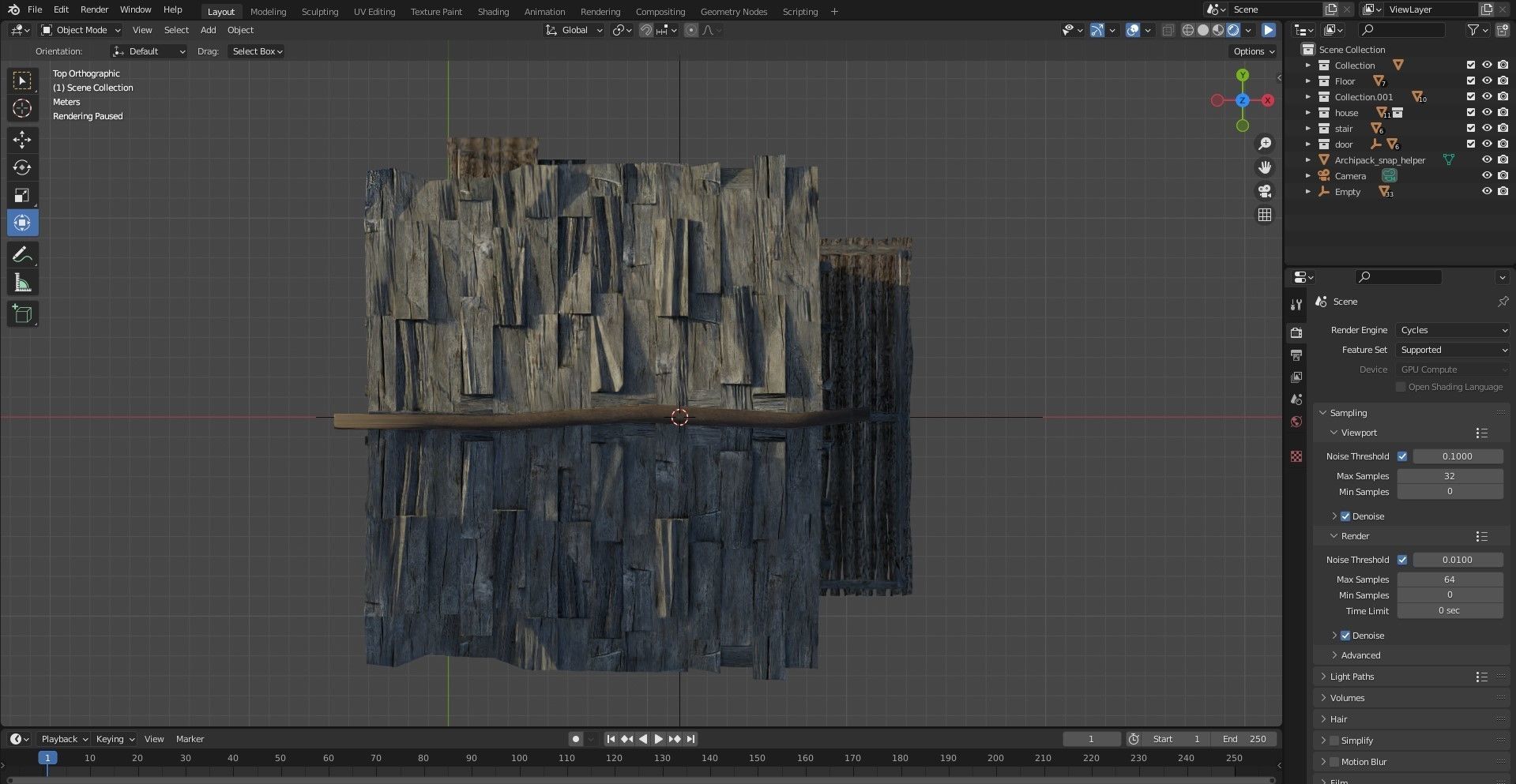Click the pan view hand icon
This screenshot has height=784, width=1516.
(1265, 167)
